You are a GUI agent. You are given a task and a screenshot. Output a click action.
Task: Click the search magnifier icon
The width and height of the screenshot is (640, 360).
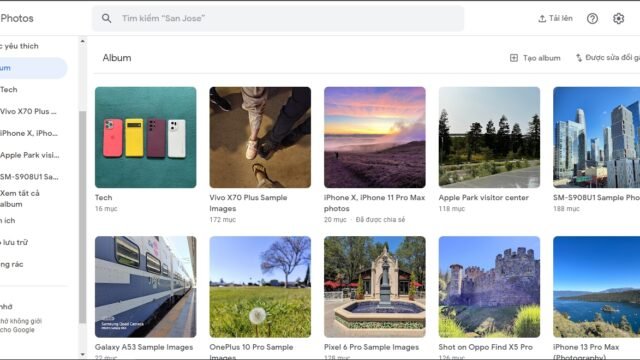107,18
